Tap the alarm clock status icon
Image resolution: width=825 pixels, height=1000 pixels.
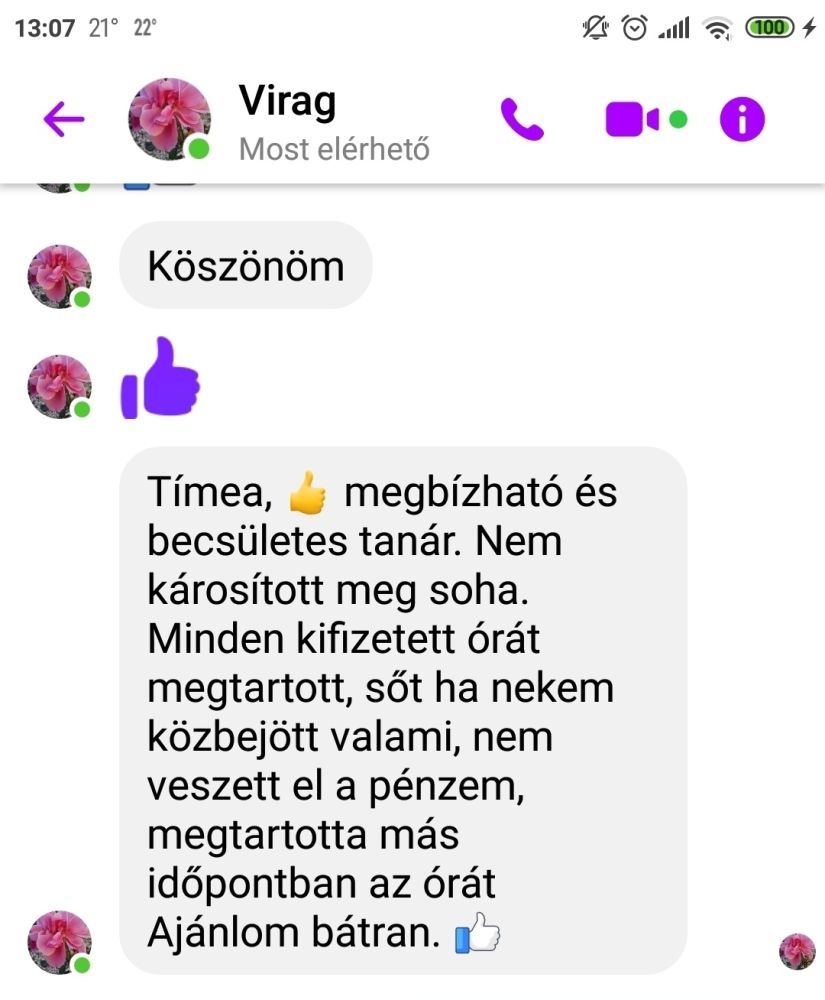click(x=634, y=27)
